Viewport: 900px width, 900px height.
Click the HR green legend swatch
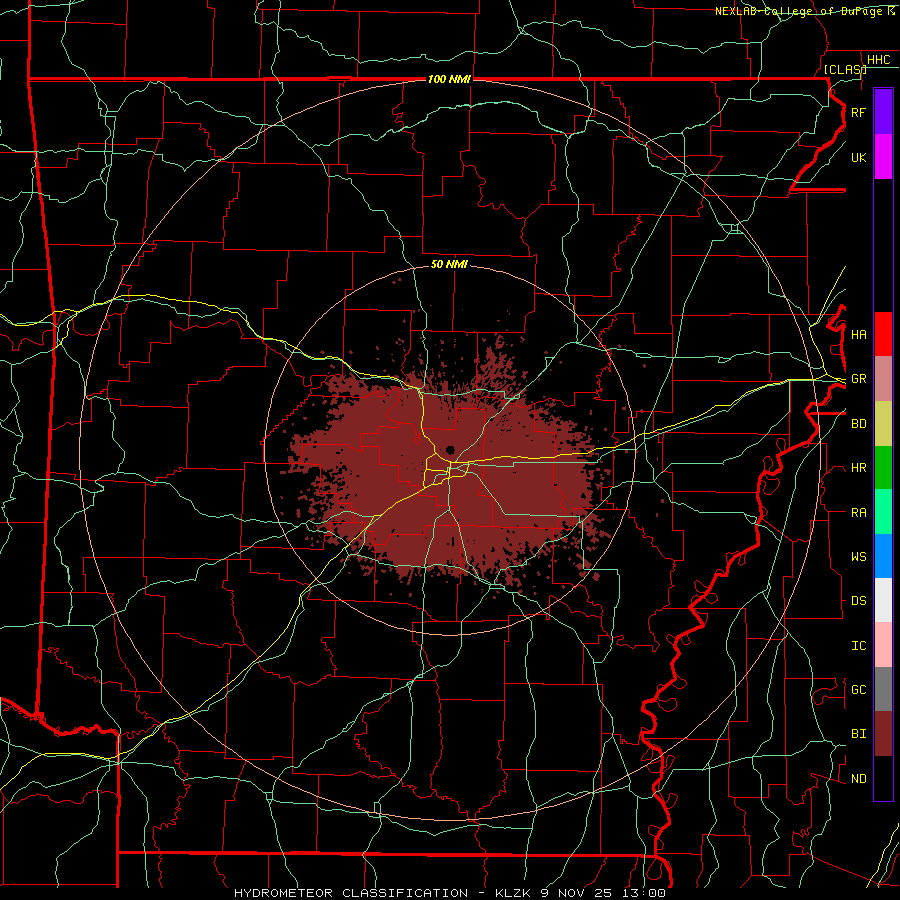(x=883, y=468)
